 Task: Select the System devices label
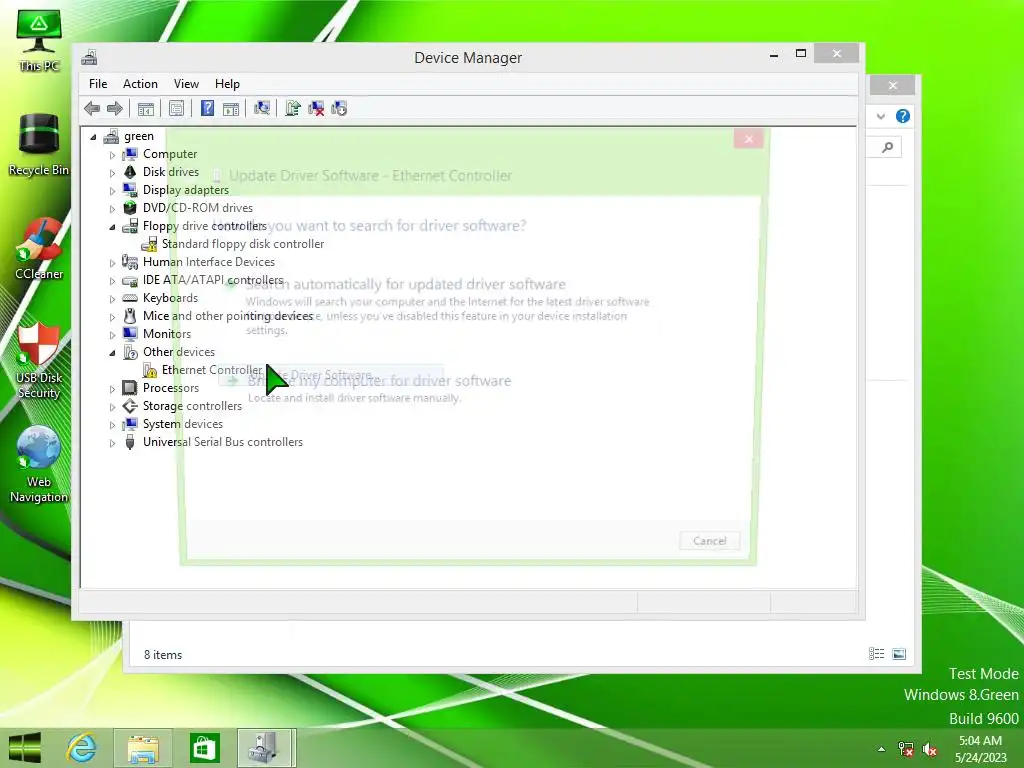[x=183, y=424]
